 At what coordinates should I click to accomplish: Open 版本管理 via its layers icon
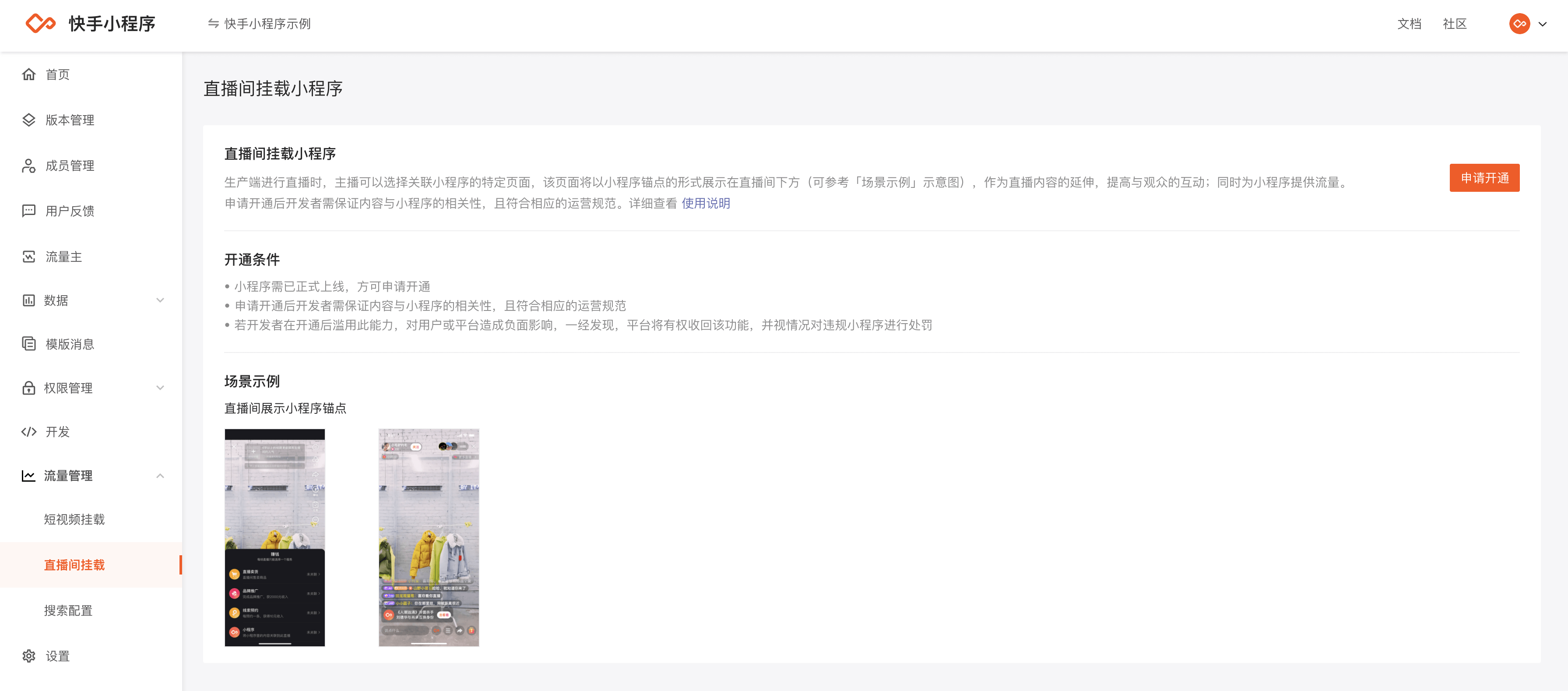(x=29, y=120)
